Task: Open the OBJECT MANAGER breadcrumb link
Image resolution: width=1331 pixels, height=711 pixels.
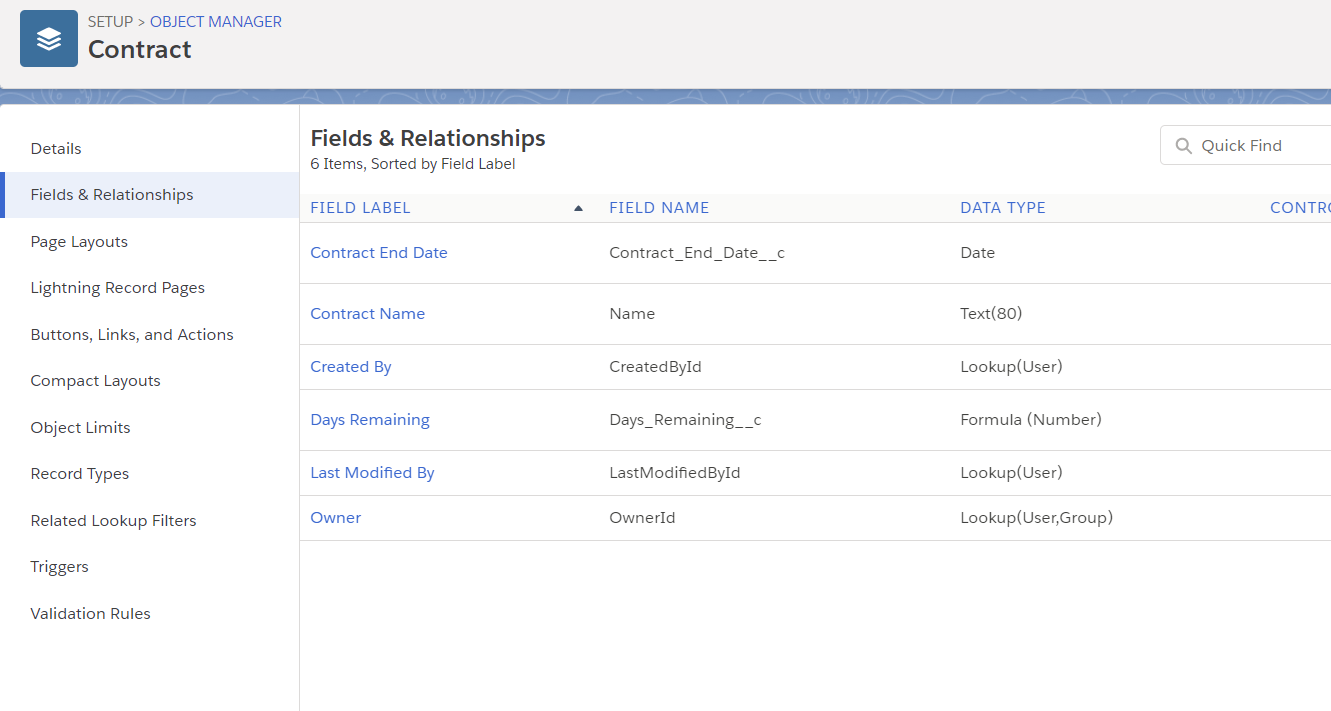Action: click(x=215, y=21)
